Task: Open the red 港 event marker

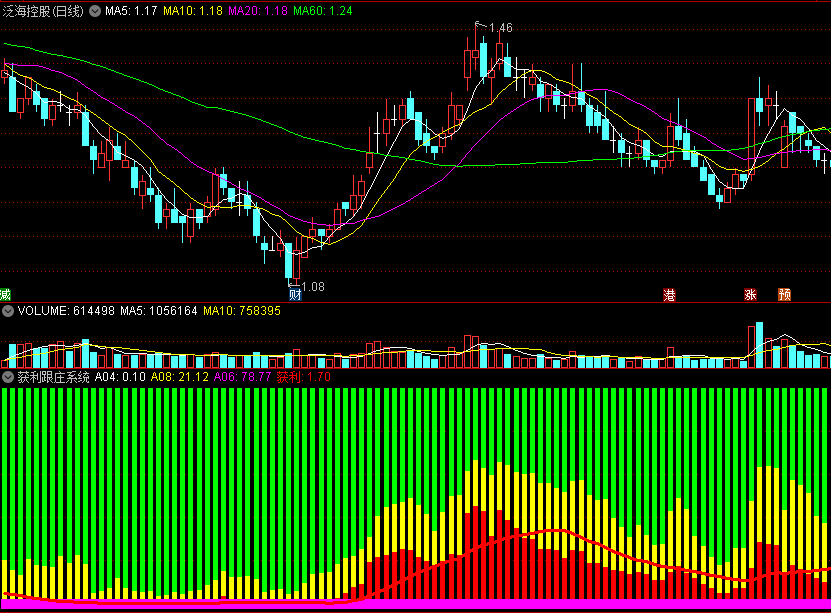Action: tap(669, 295)
